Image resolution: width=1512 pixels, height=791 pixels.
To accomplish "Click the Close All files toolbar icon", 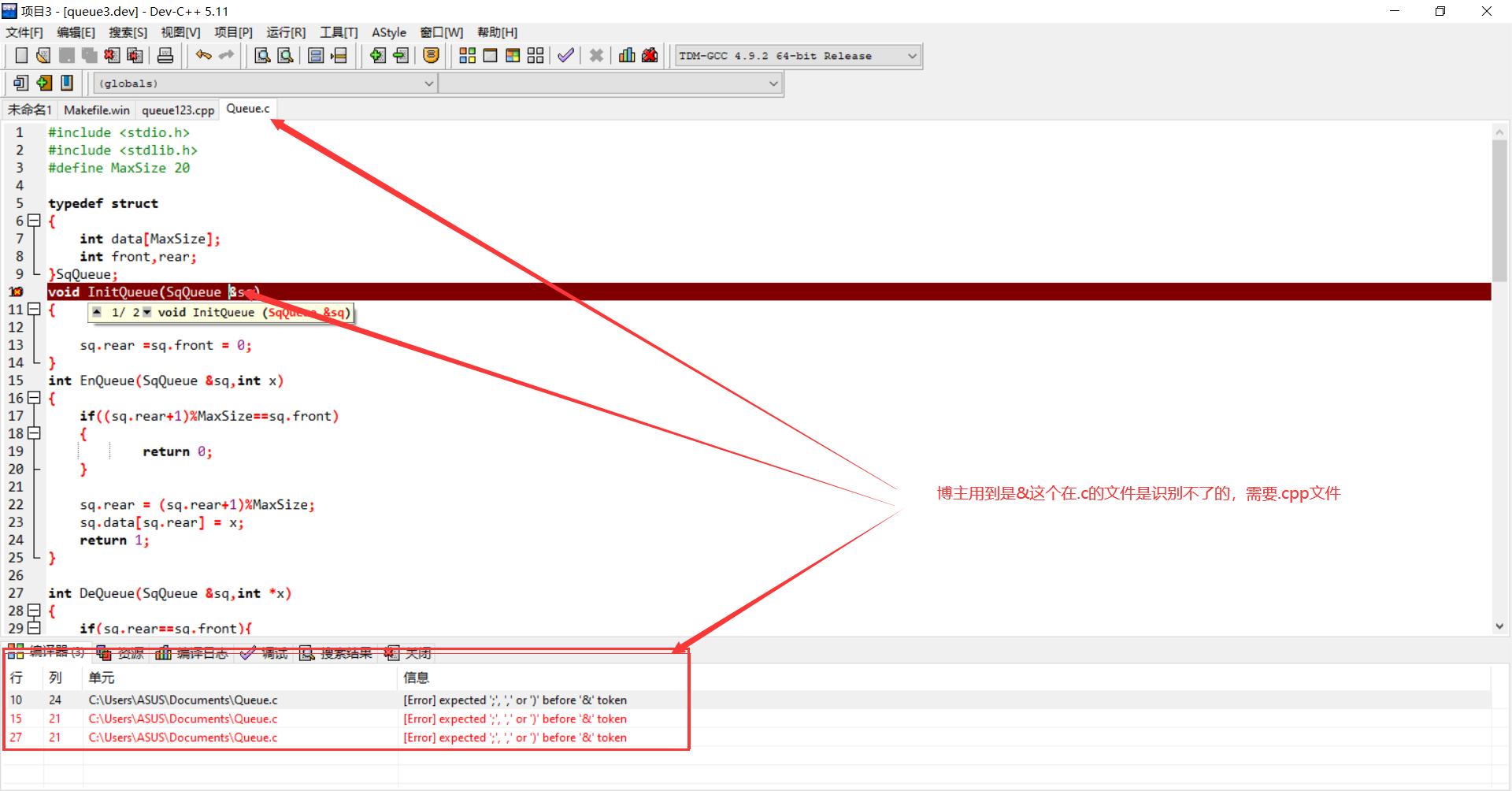I will click(135, 55).
